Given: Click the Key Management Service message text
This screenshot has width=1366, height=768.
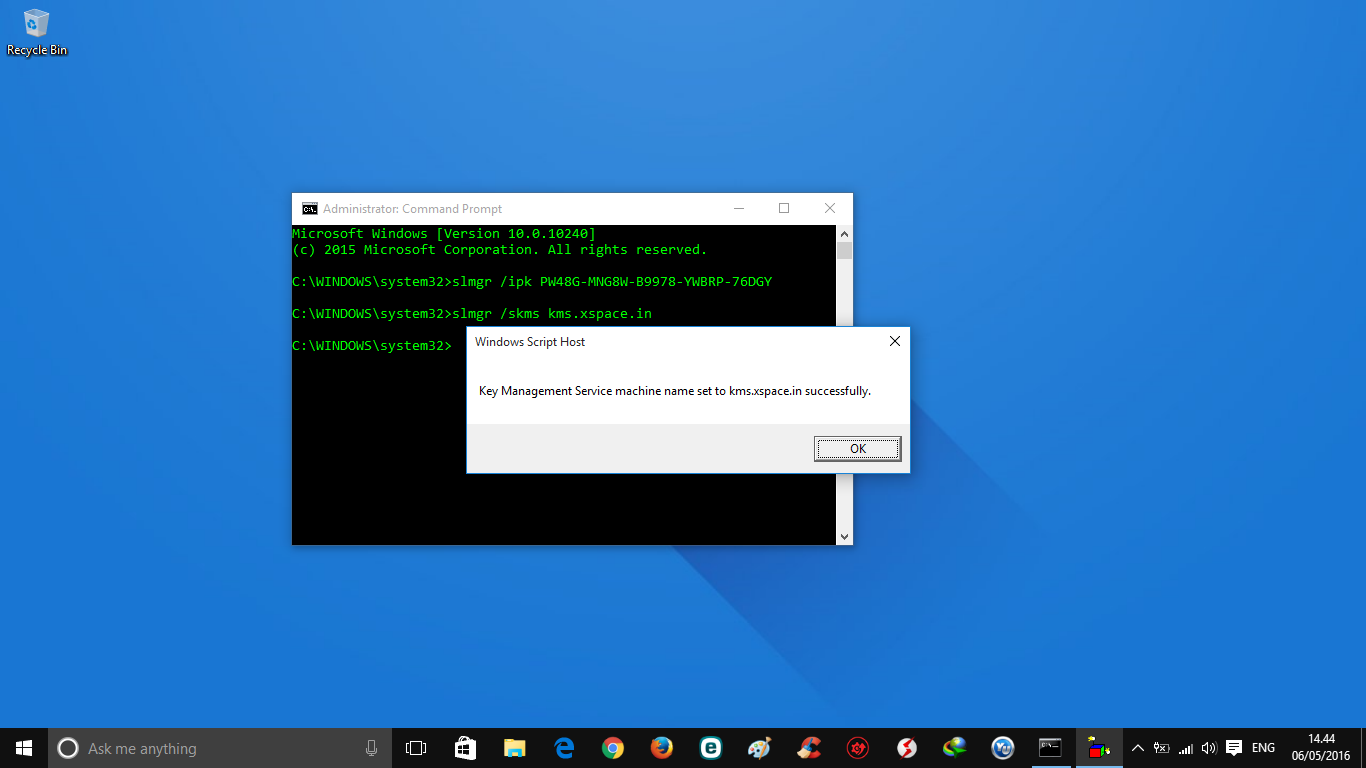Looking at the screenshot, I should tap(675, 391).
